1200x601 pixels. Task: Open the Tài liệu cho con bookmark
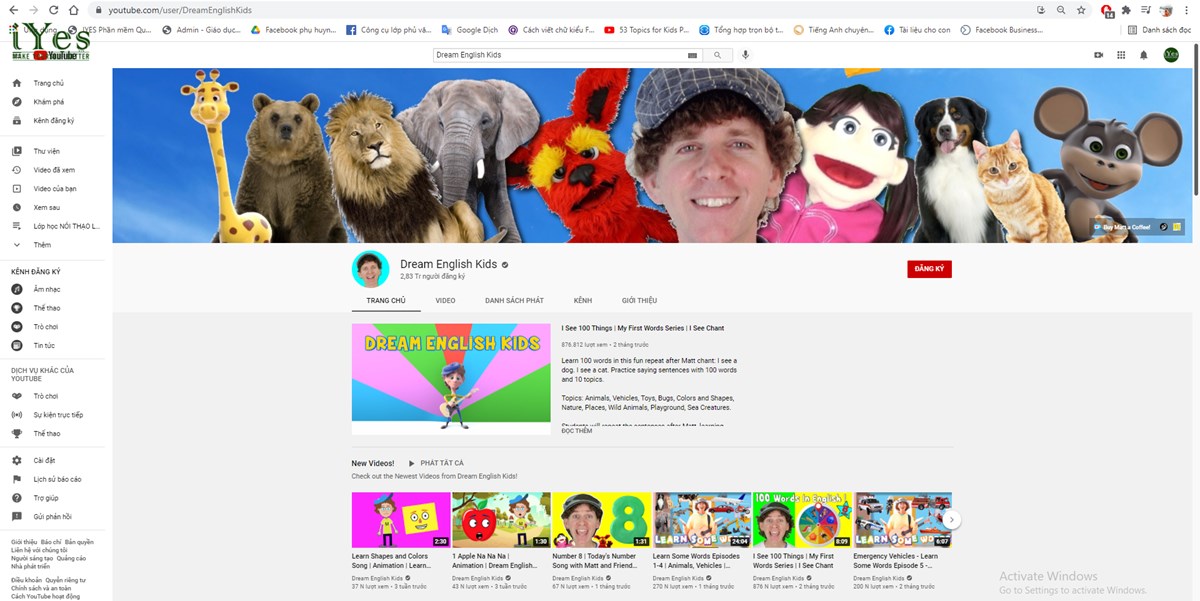click(917, 30)
